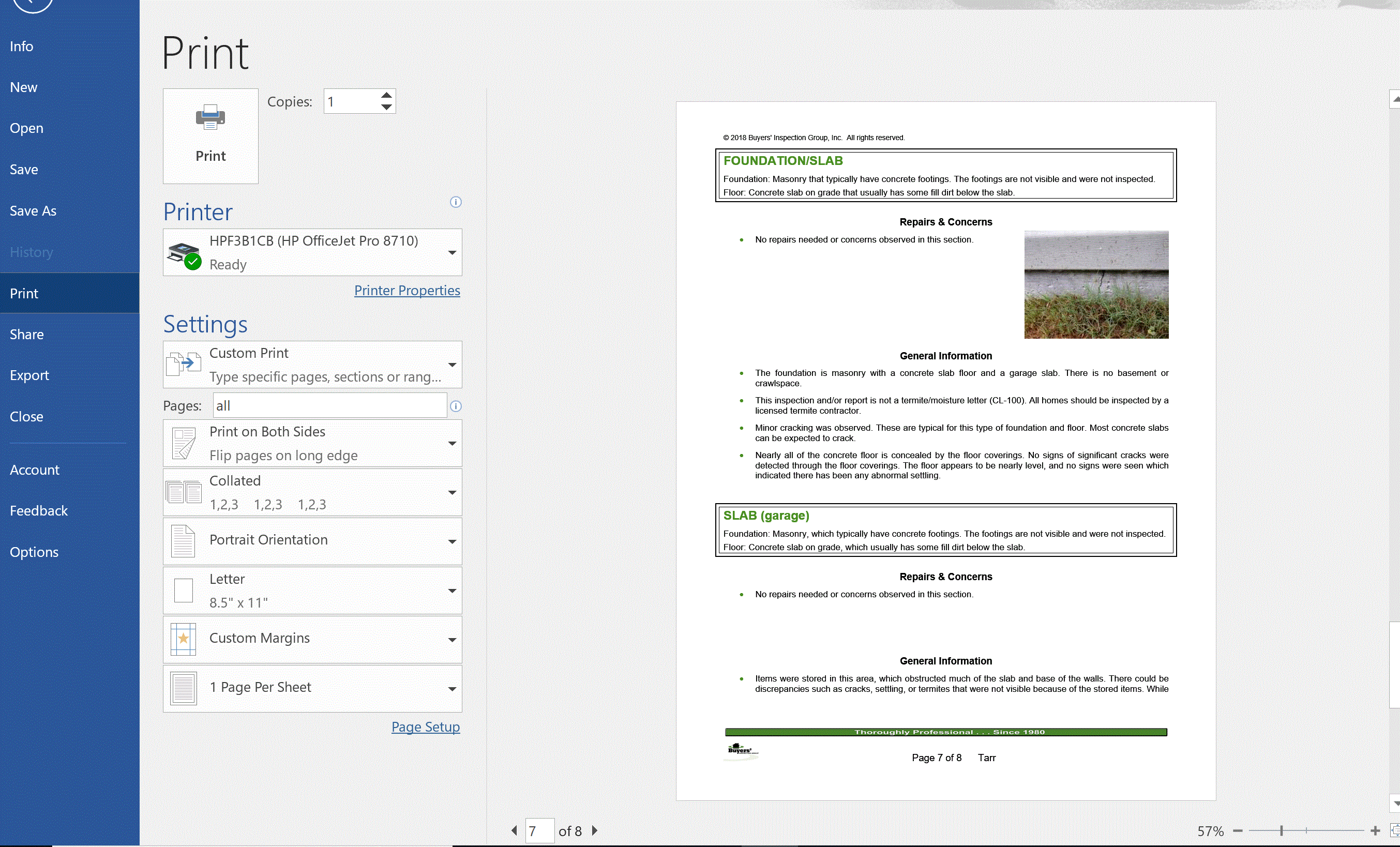Click the History option in sidebar
The height and width of the screenshot is (847, 1400).
[30, 251]
